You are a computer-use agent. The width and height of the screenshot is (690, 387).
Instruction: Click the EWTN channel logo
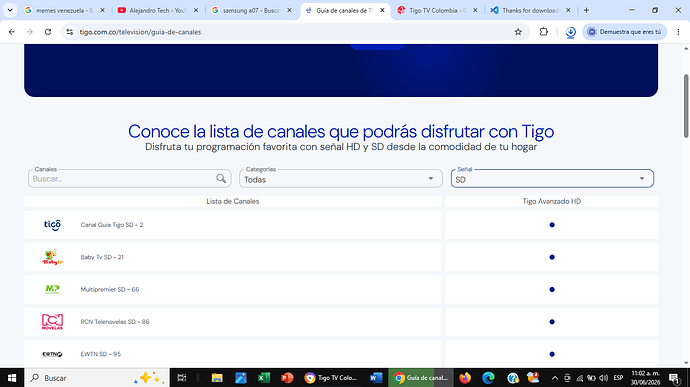pos(52,354)
